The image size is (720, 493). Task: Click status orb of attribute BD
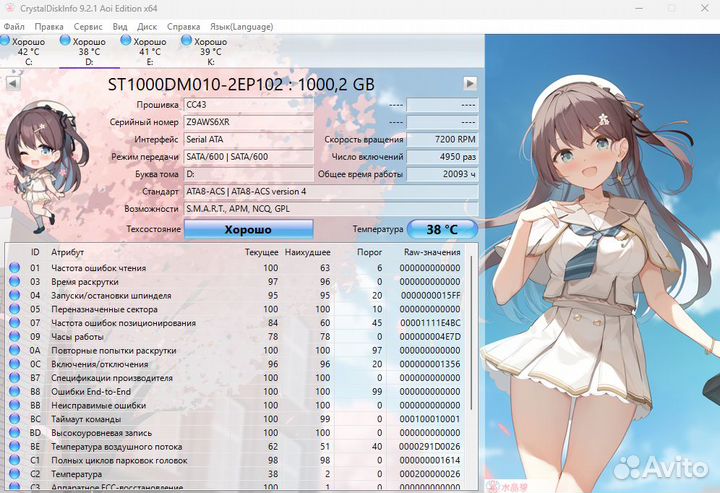coord(14,433)
